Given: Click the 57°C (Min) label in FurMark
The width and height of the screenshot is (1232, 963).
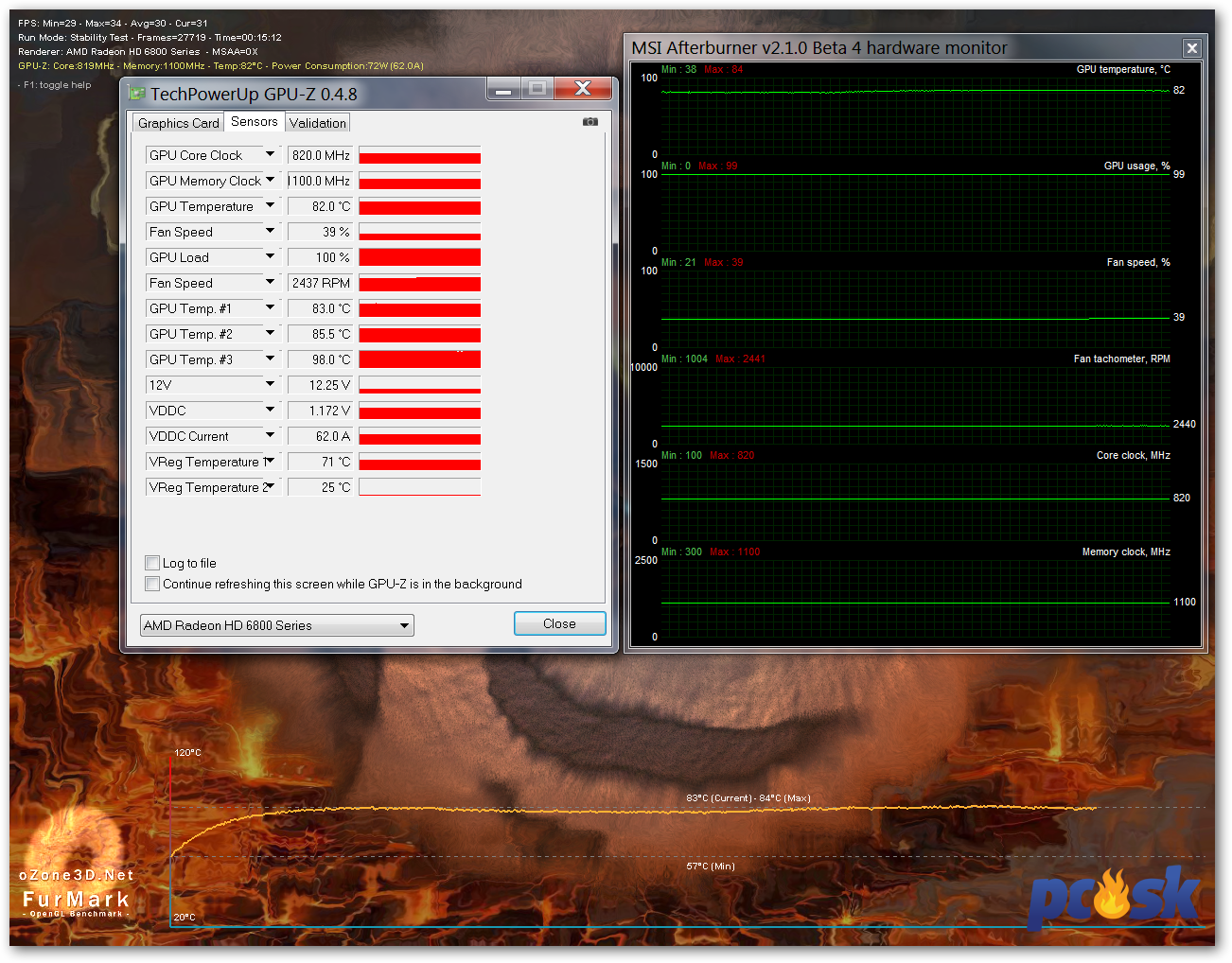Looking at the screenshot, I should [x=711, y=867].
